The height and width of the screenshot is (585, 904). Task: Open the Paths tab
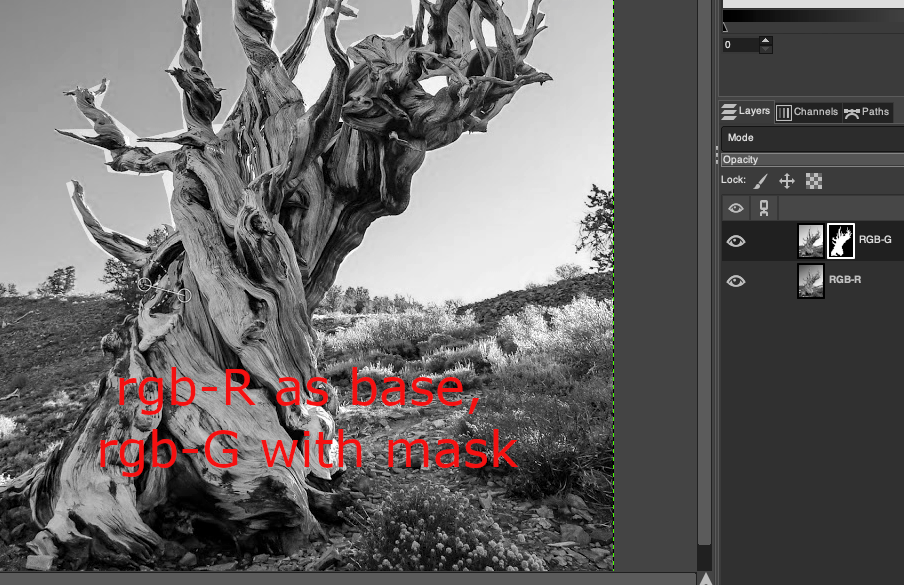coord(867,112)
